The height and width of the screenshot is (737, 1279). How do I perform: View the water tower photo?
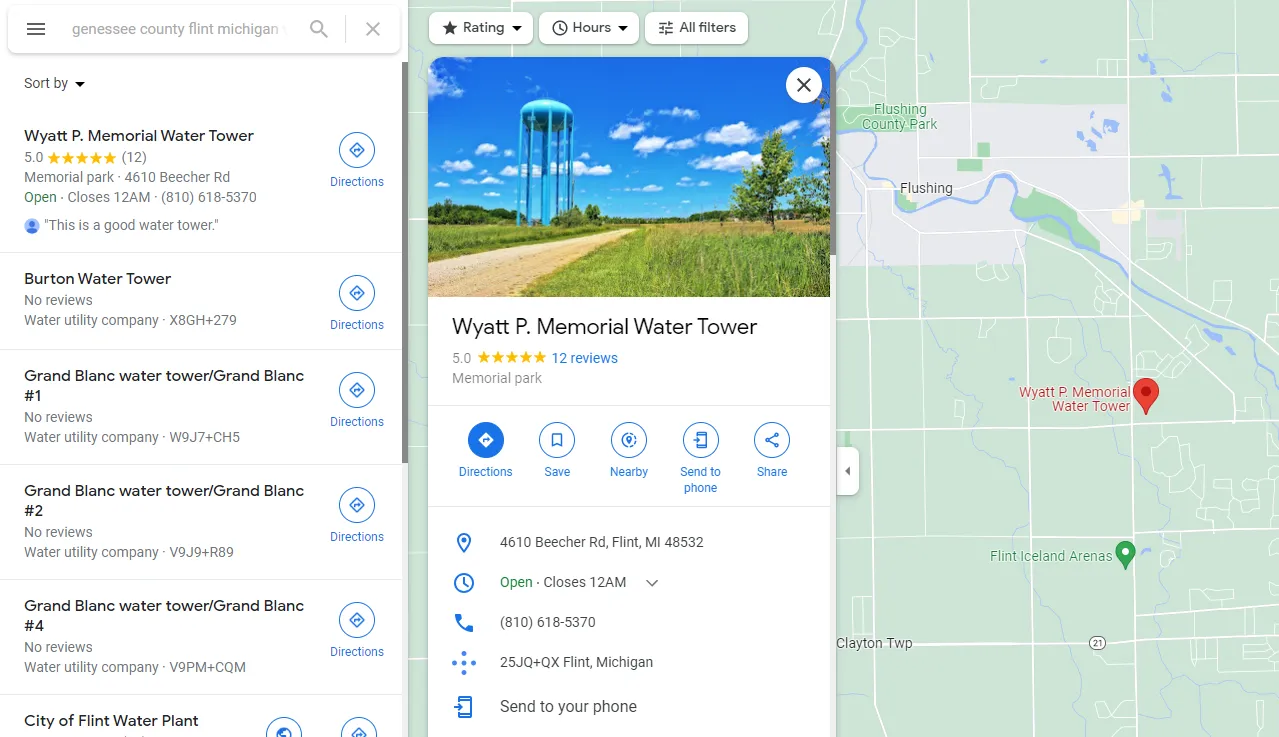point(628,177)
